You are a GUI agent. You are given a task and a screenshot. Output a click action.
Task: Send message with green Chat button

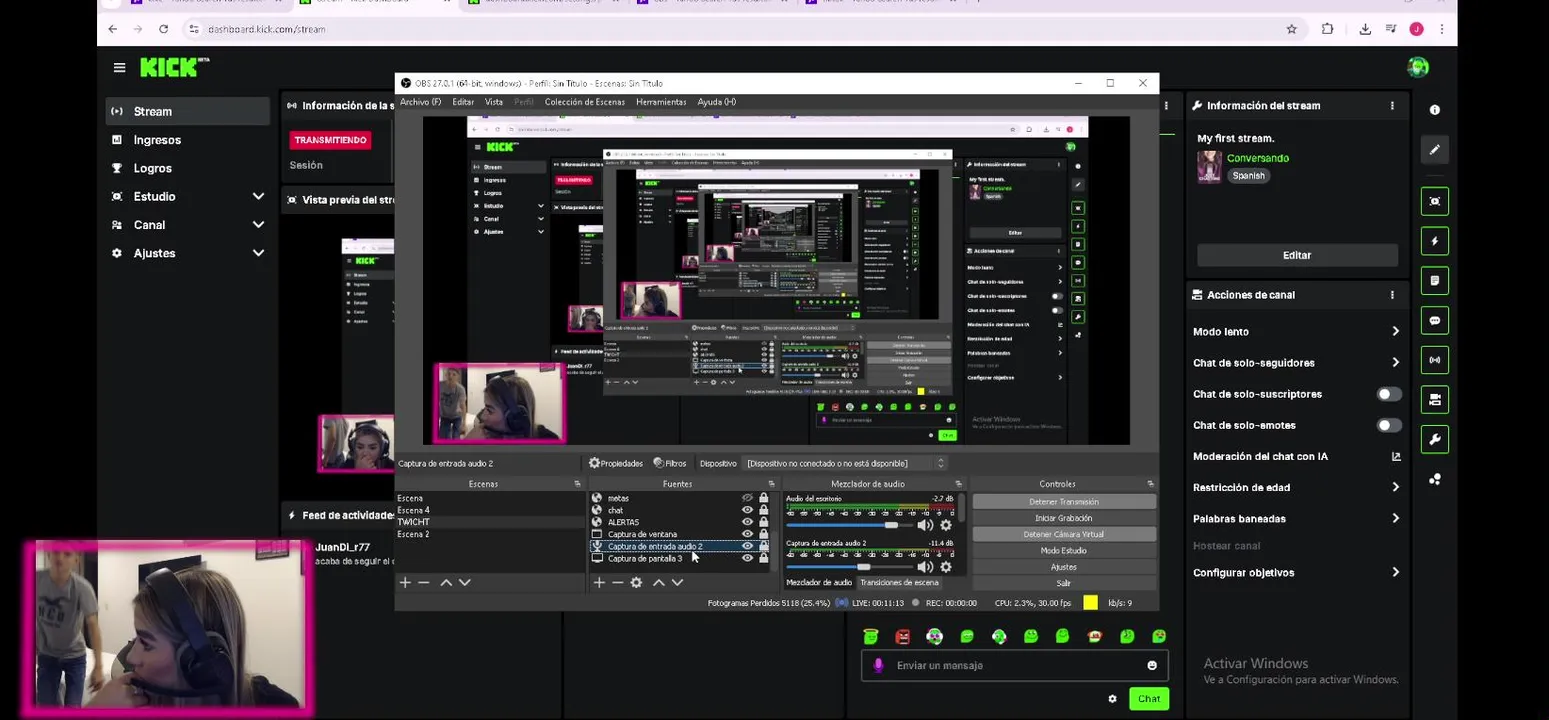click(1149, 699)
